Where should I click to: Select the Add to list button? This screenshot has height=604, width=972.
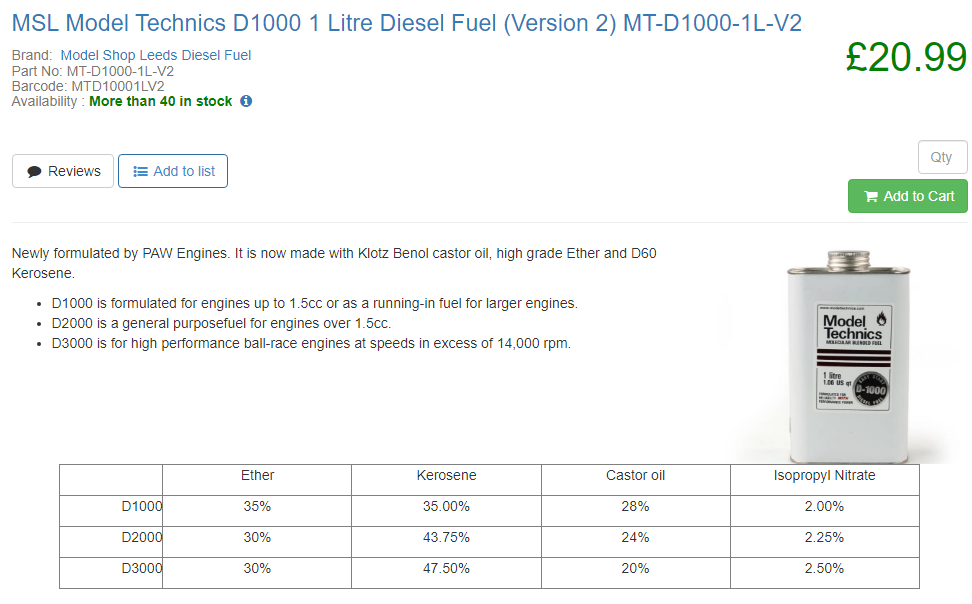[x=172, y=171]
